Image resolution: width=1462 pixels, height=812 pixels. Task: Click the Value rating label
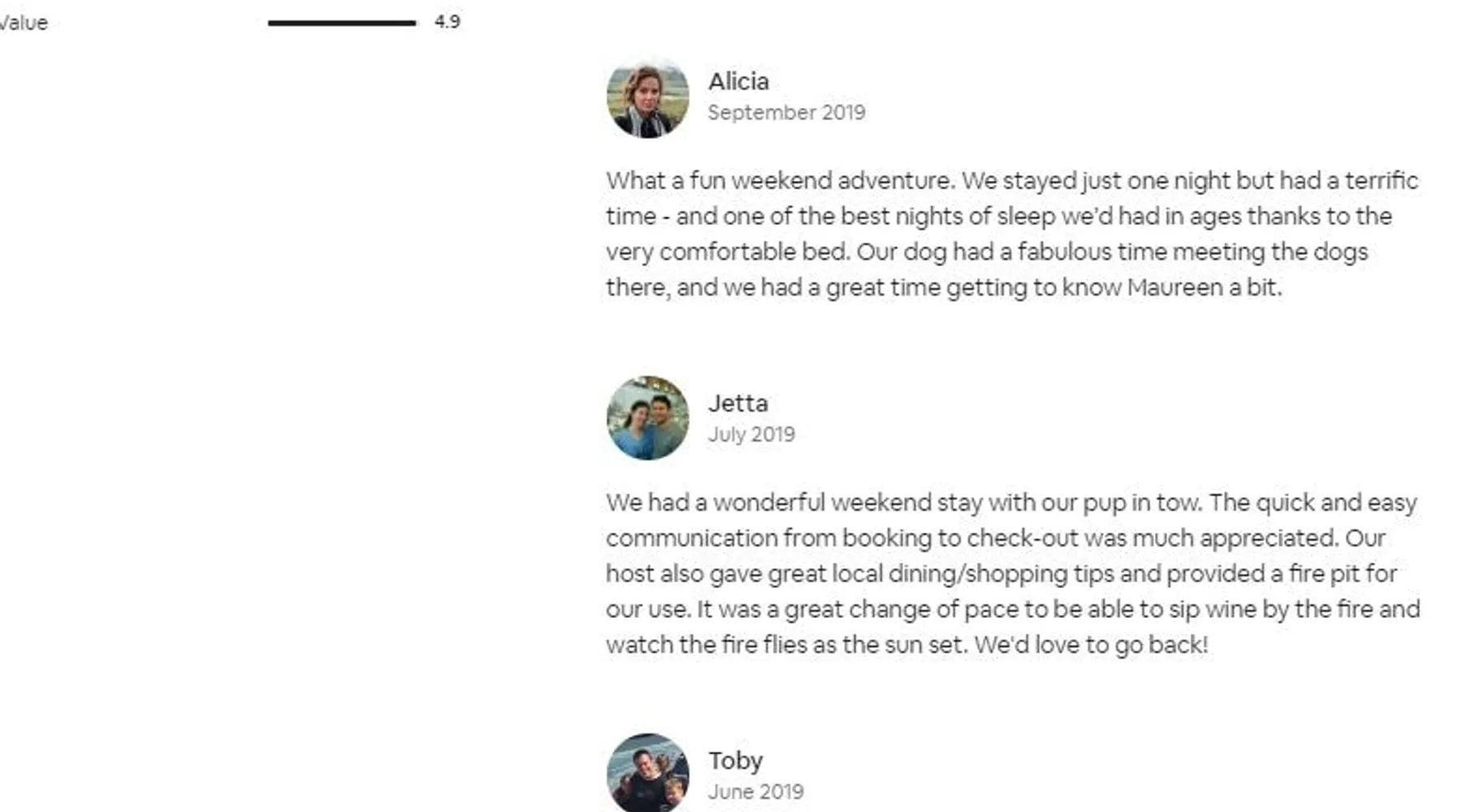(24, 23)
